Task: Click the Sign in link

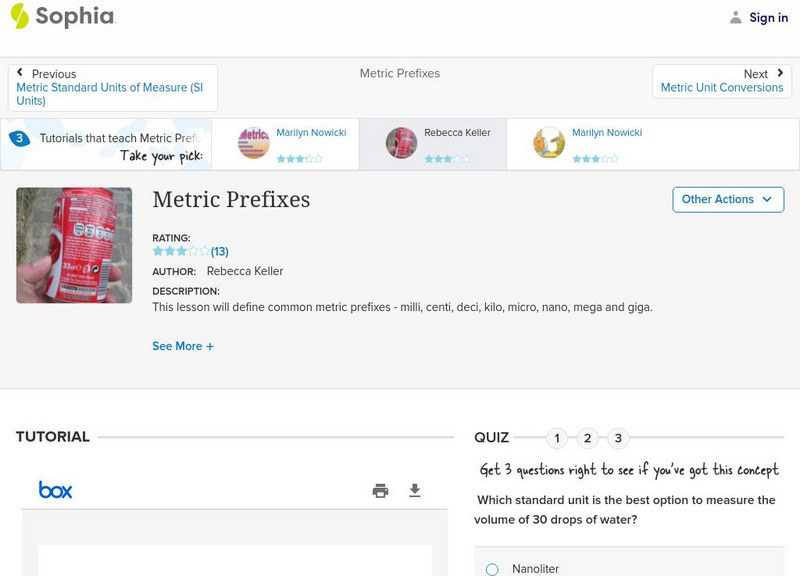Action: coord(768,17)
